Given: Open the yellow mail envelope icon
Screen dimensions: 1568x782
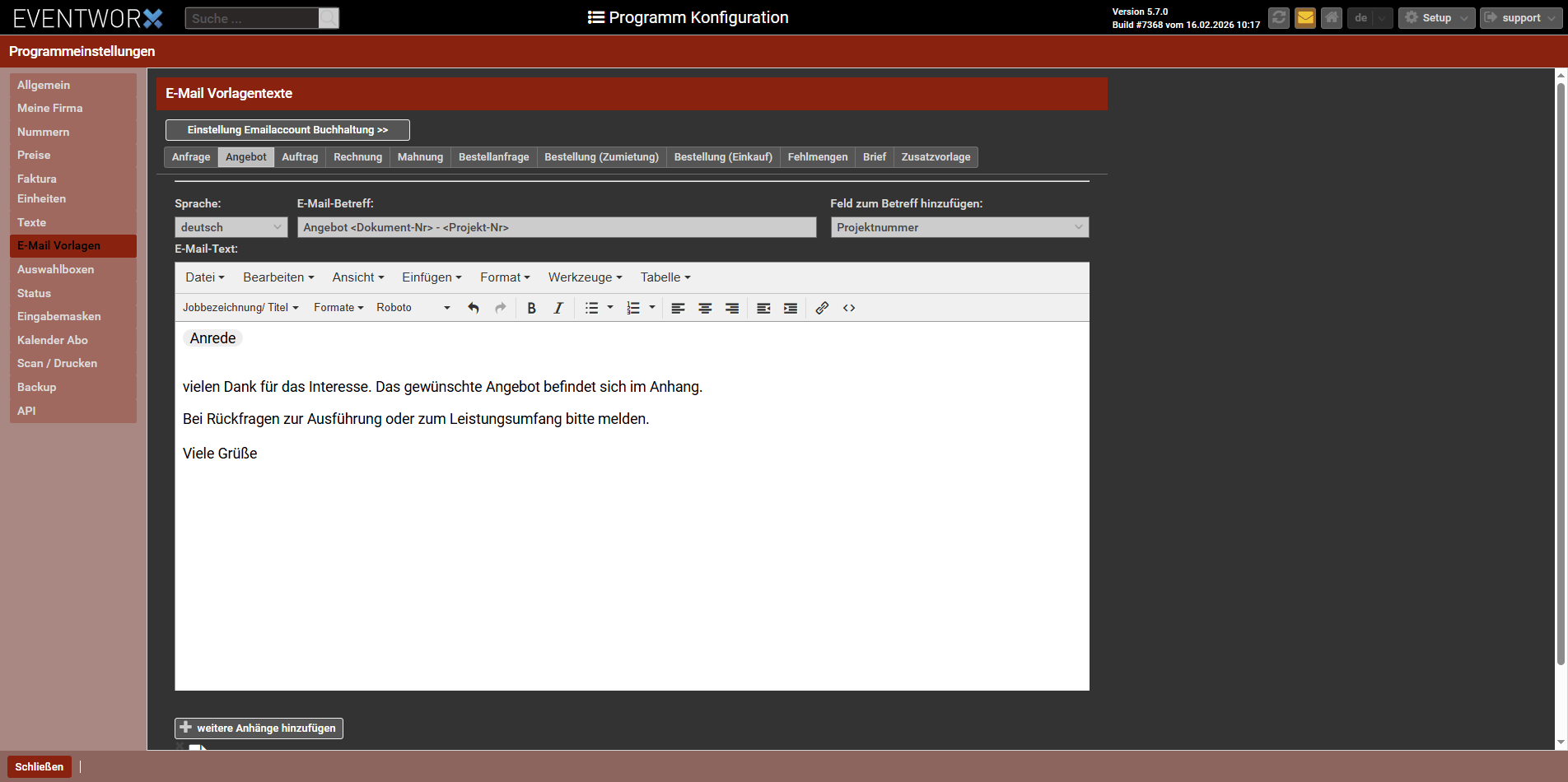Looking at the screenshot, I should click(x=1305, y=17).
